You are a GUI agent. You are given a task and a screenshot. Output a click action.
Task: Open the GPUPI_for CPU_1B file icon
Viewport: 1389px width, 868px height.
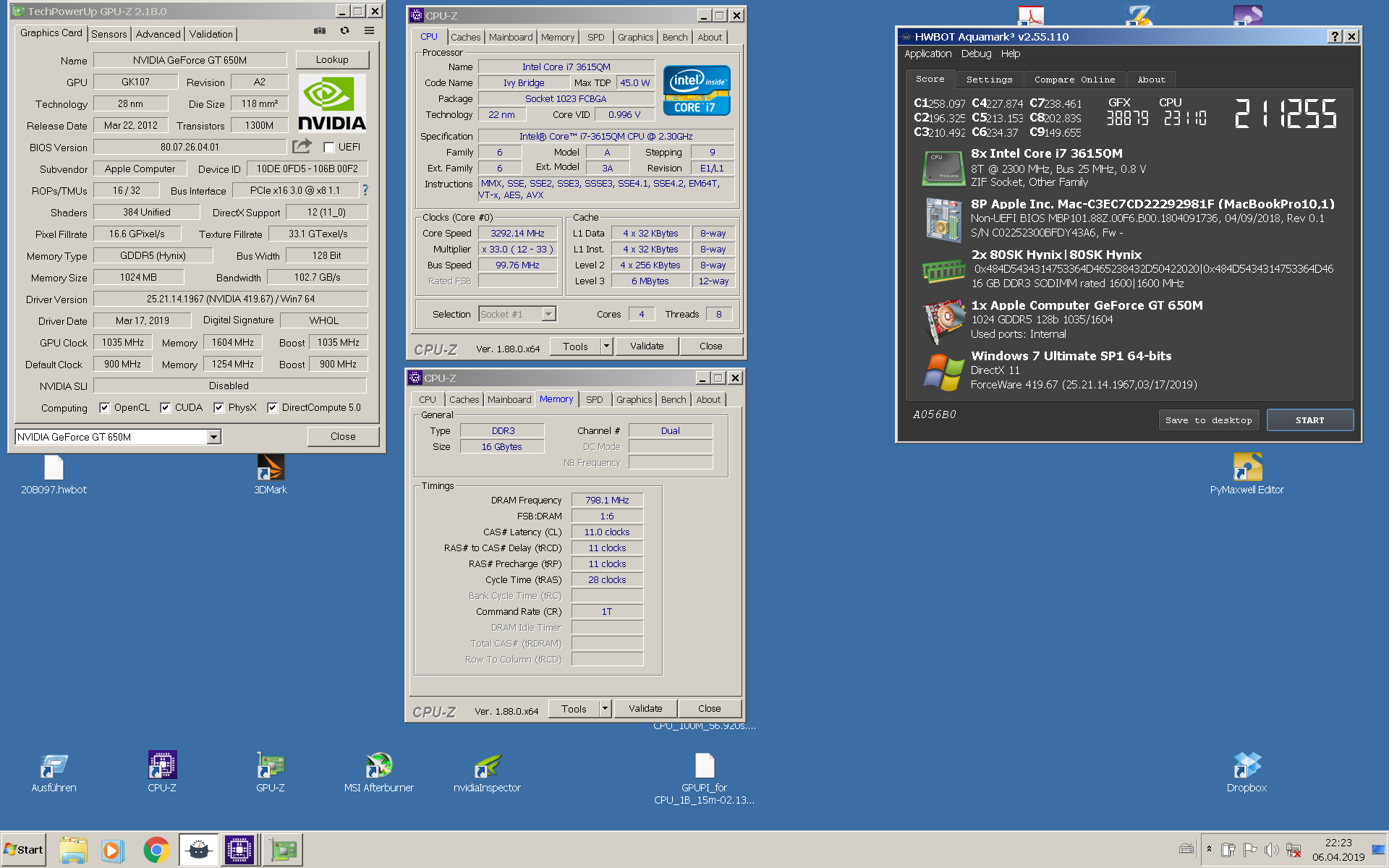point(705,778)
